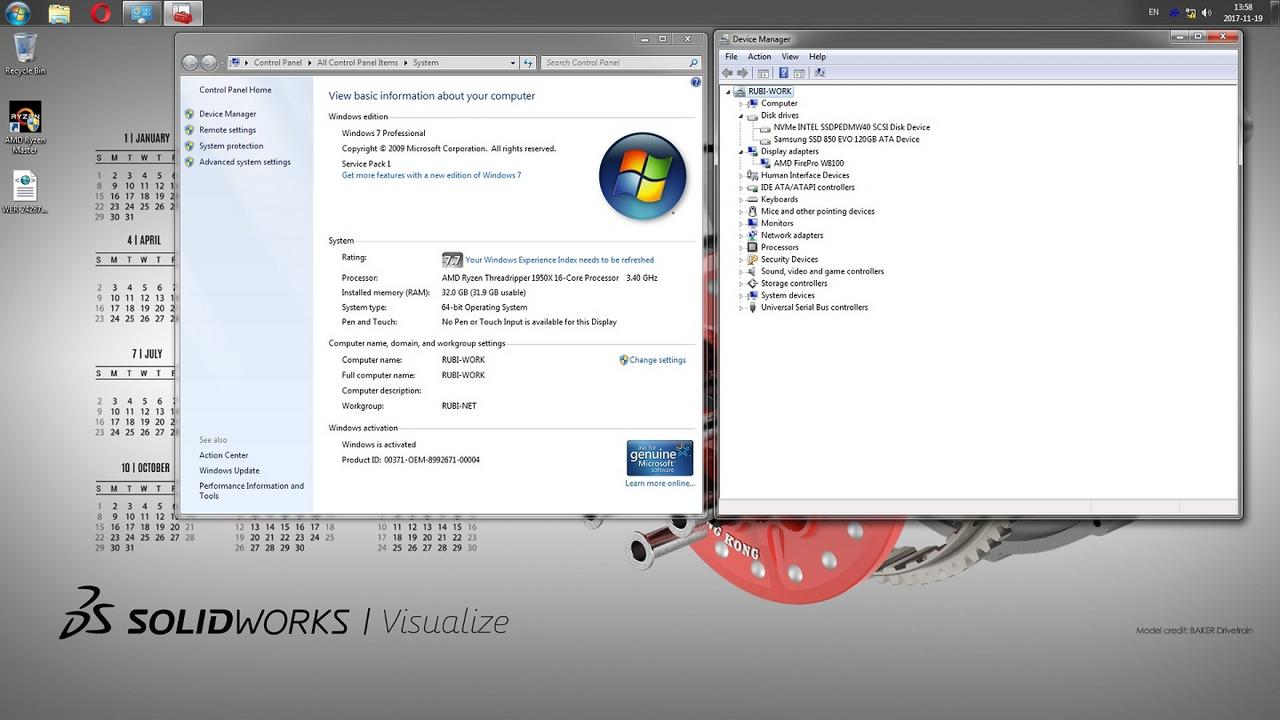Open Advanced system settings
1280x720 pixels.
click(244, 162)
